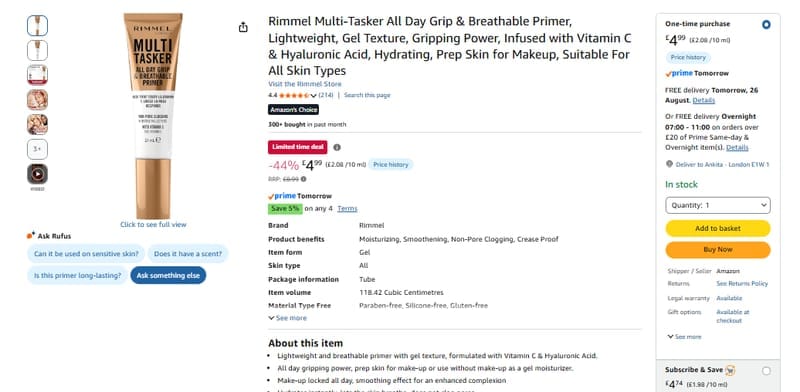Open the star rating breakdown chevron
Viewport: 800px width, 392px height.
click(x=313, y=95)
